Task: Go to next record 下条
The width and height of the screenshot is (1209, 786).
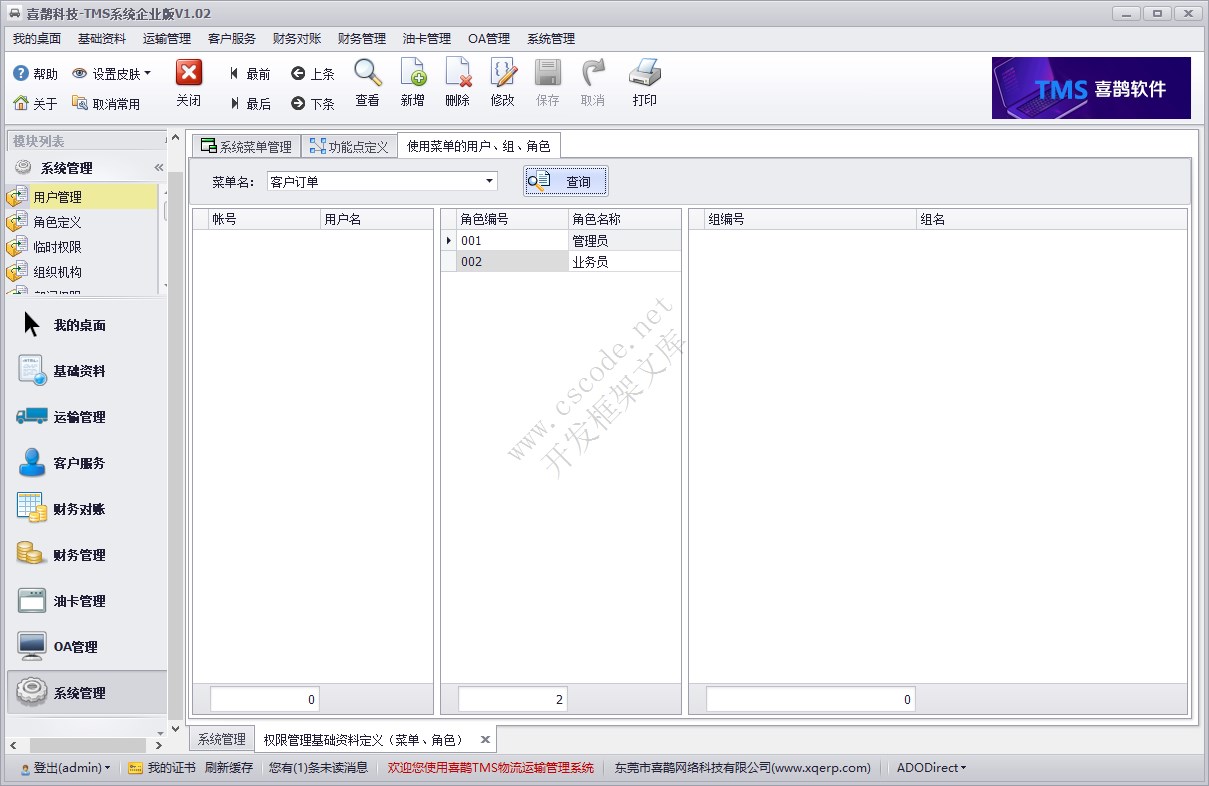Action: pos(313,103)
